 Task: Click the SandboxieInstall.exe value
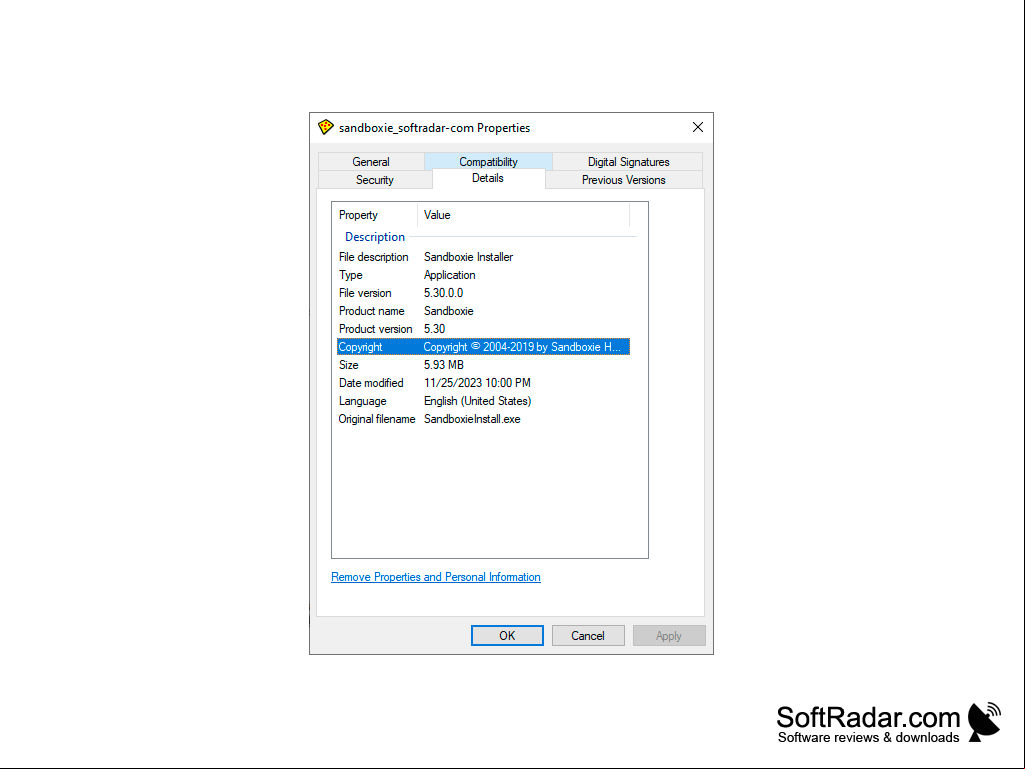pos(472,419)
